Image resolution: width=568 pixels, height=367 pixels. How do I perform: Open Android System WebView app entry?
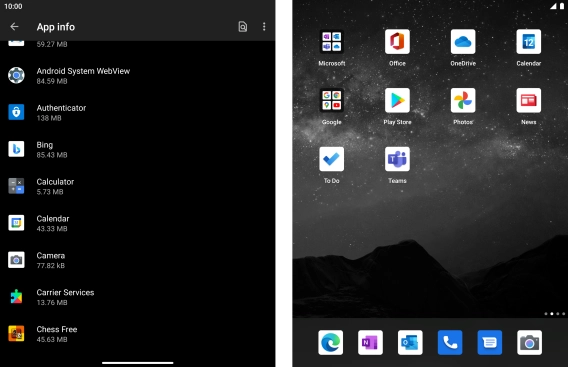(138, 75)
